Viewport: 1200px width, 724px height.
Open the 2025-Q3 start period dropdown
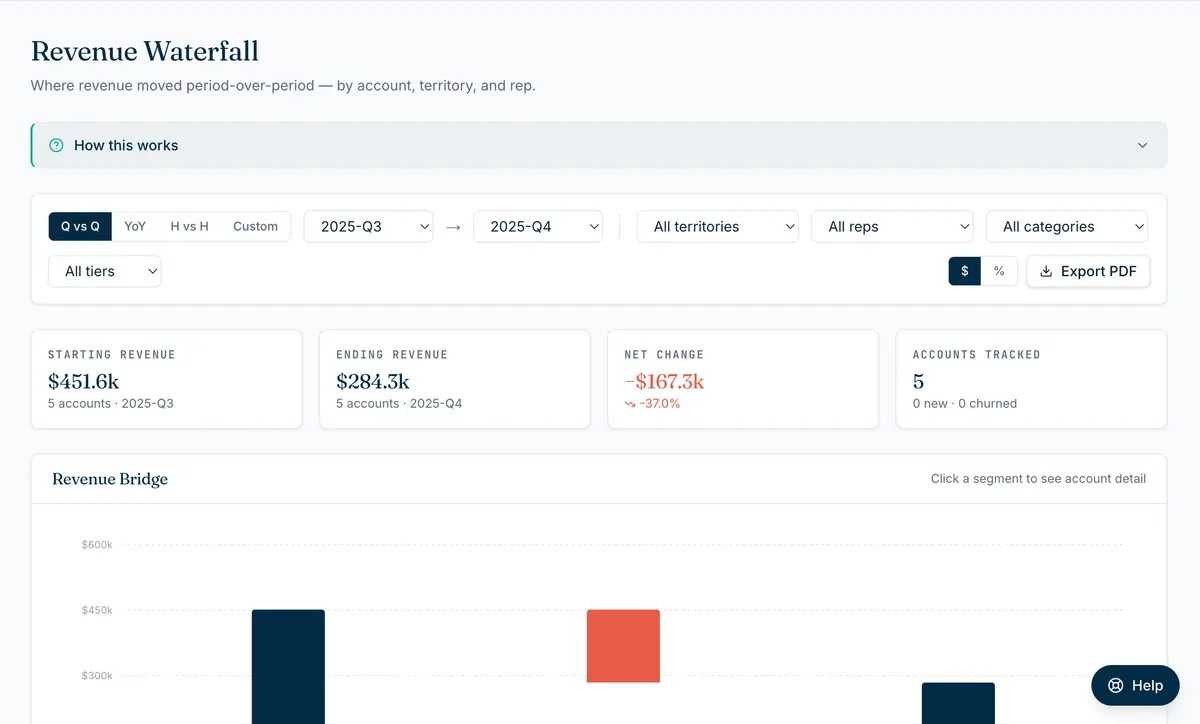(x=368, y=226)
